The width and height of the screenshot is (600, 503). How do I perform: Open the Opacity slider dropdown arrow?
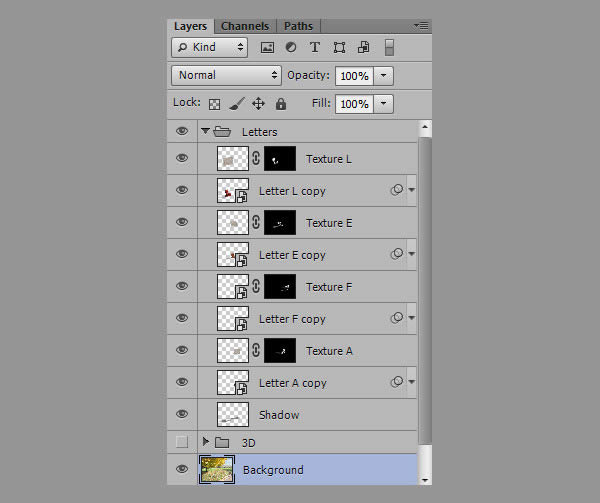[385, 75]
